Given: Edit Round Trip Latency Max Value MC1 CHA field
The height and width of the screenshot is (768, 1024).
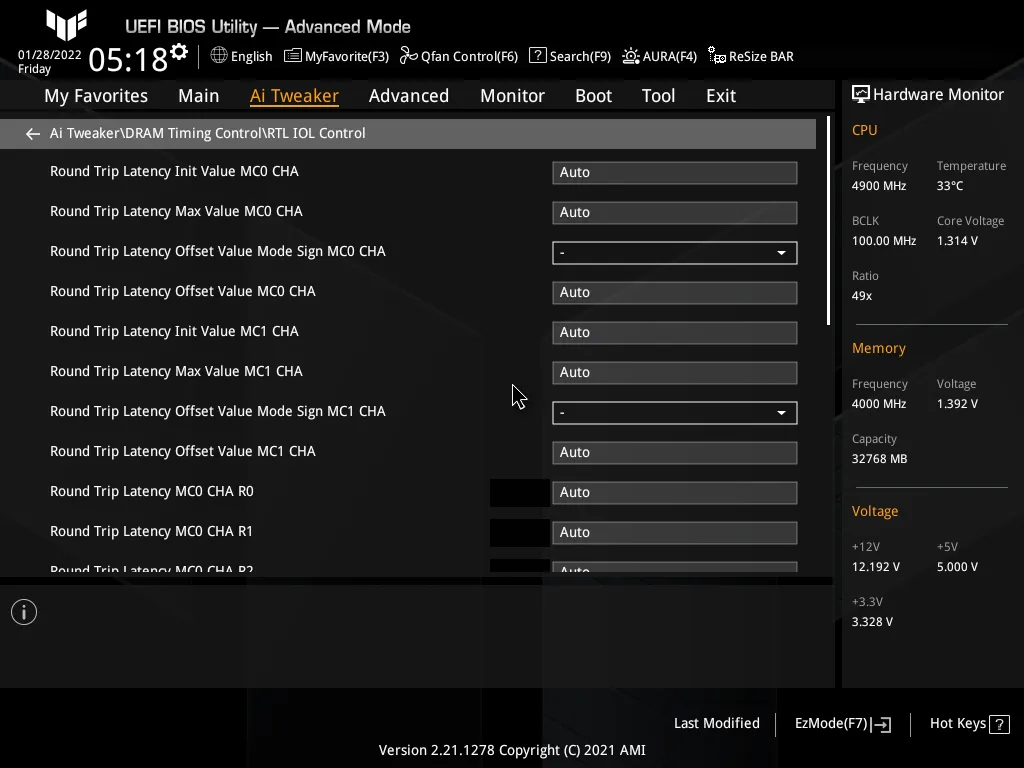Looking at the screenshot, I should click(x=675, y=372).
